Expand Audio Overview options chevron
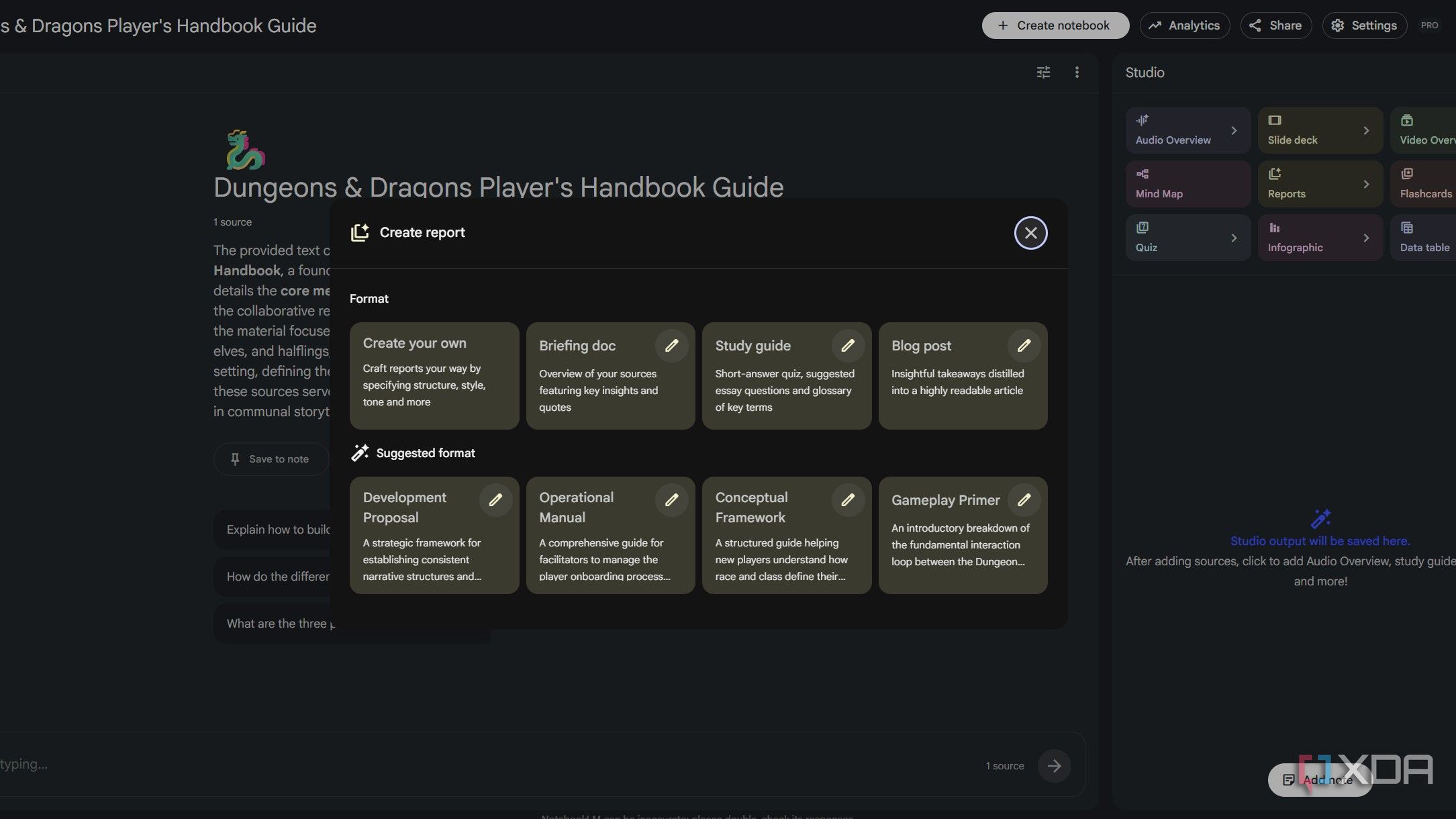 [x=1234, y=130]
